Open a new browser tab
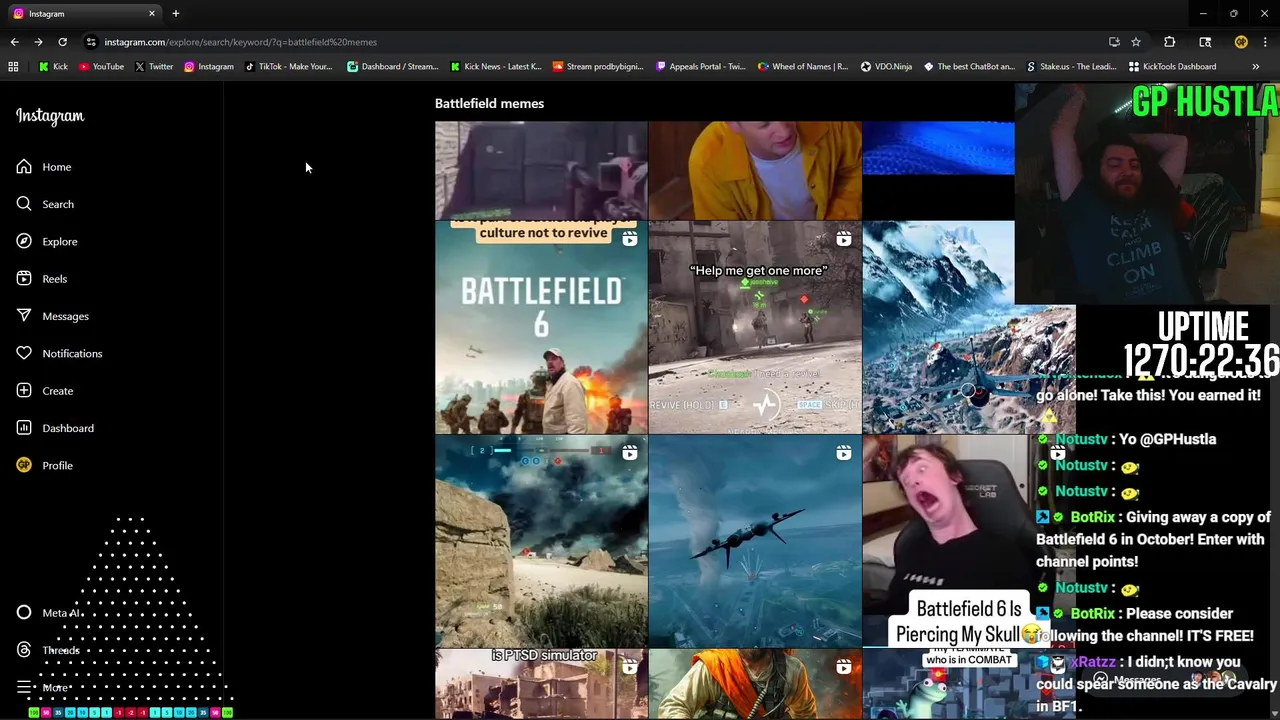Screen dimensions: 1280x720 pyautogui.click(x=175, y=14)
